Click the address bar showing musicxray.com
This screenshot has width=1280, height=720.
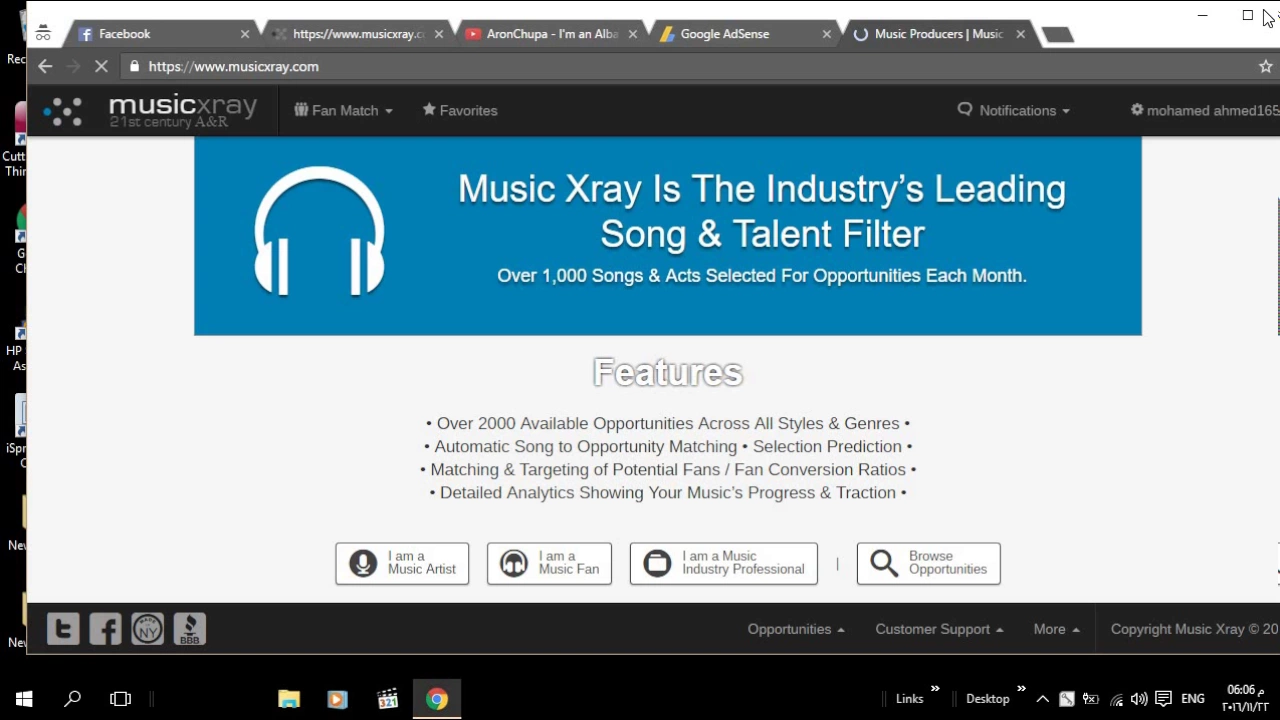[690, 66]
